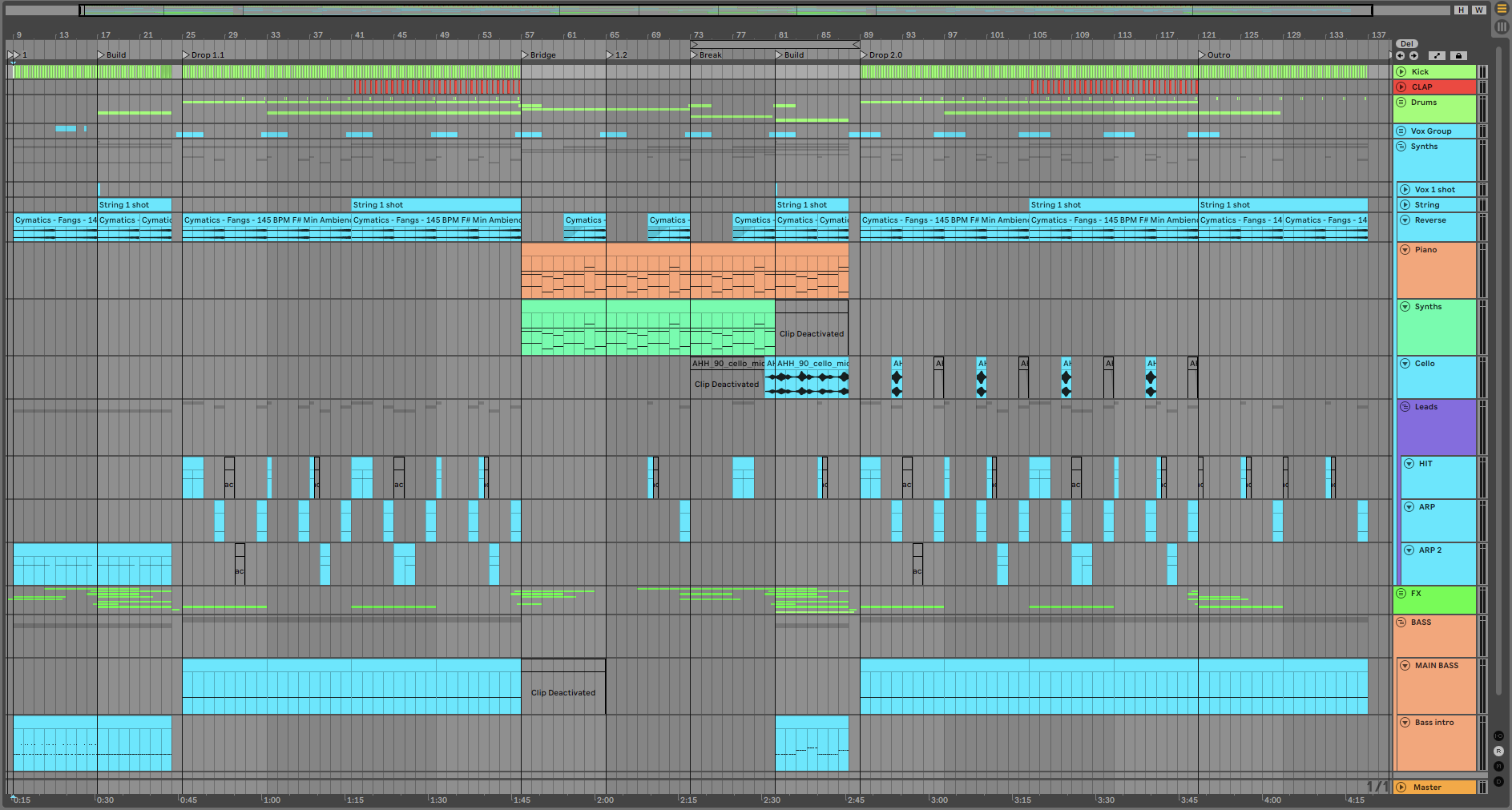Click the Leads group track title

1426,407
